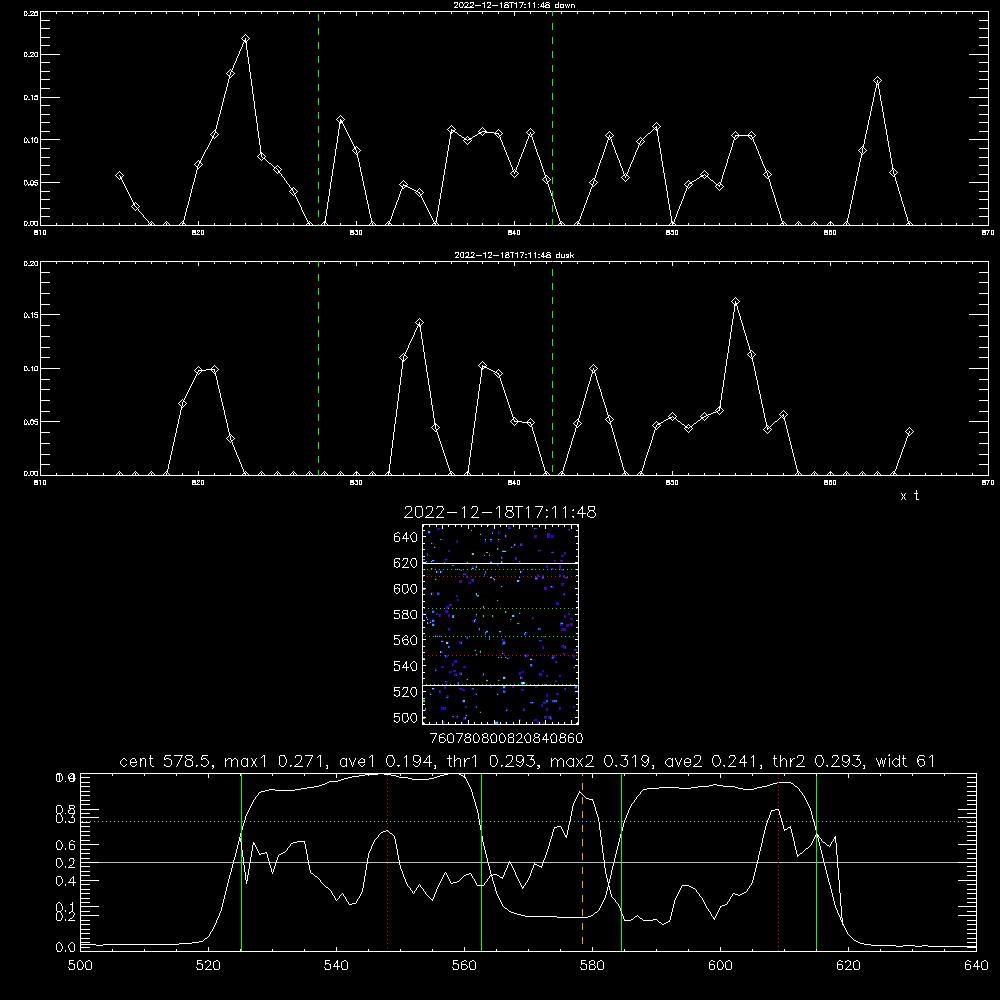Click 'max2 0.319' in the bottom title
This screenshot has width=1000, height=1000.
click(601, 761)
